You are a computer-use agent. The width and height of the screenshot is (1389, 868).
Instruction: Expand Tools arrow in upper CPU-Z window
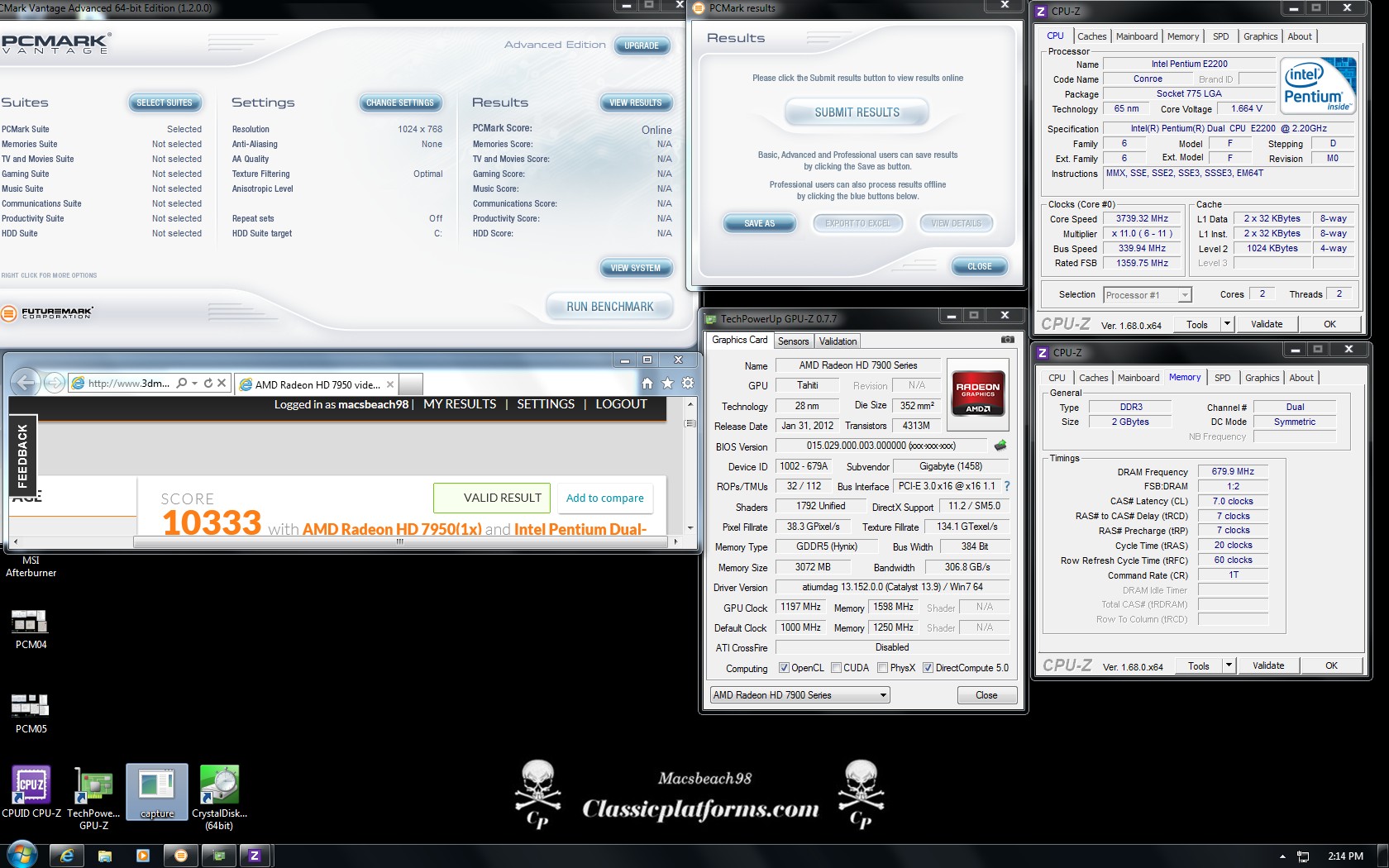(1228, 324)
